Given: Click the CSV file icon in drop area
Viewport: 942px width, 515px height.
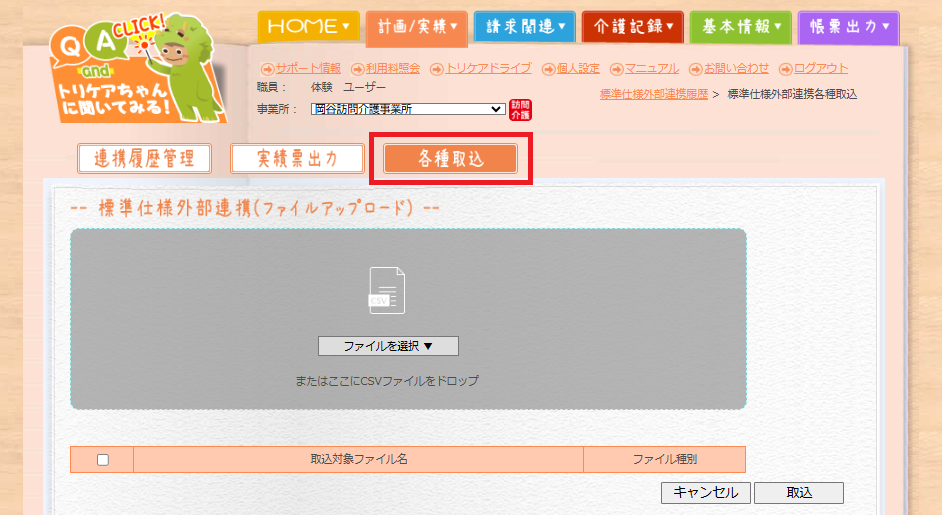Looking at the screenshot, I should tap(387, 291).
